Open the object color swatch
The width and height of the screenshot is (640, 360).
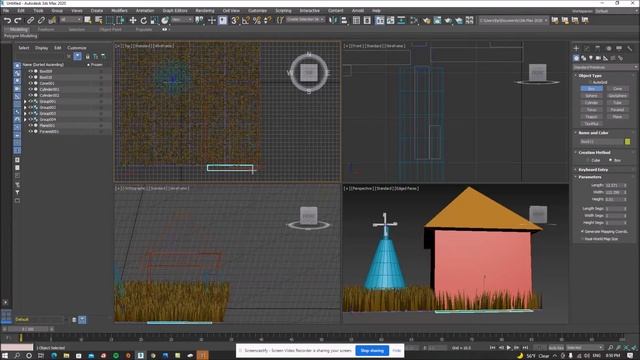(627, 142)
